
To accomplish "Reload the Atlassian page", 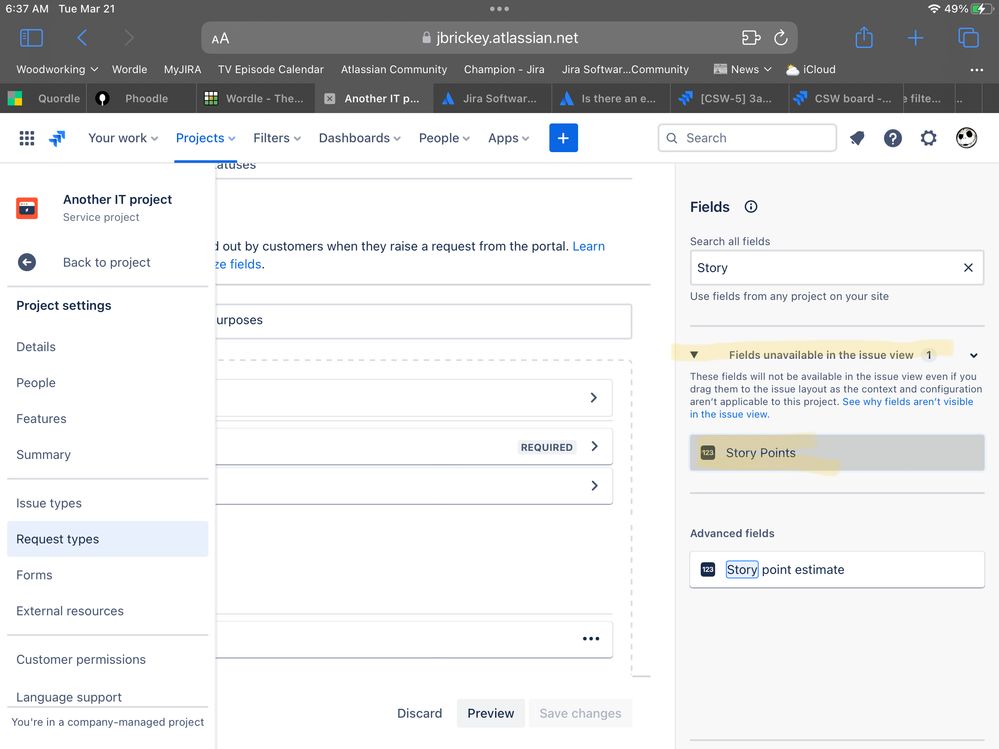I will (780, 38).
